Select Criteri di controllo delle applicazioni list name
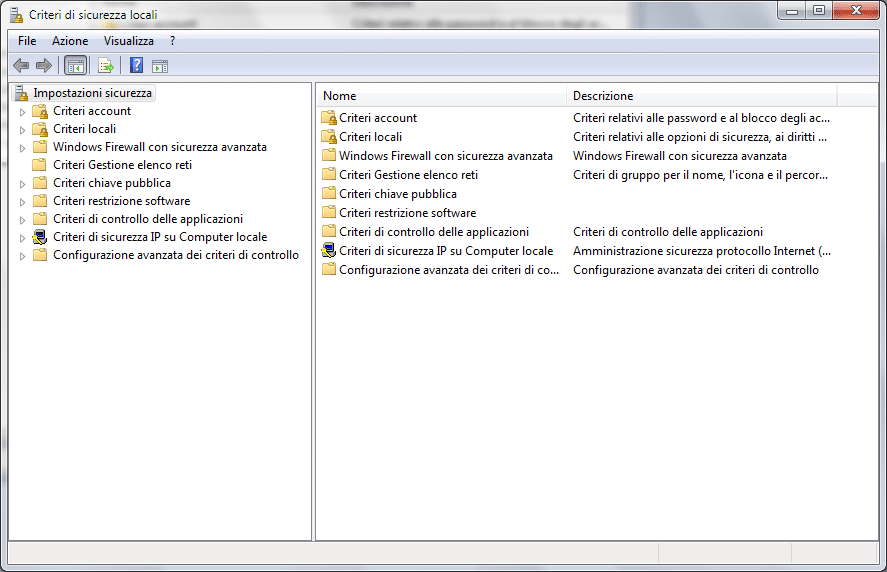The image size is (887, 572). tap(434, 232)
